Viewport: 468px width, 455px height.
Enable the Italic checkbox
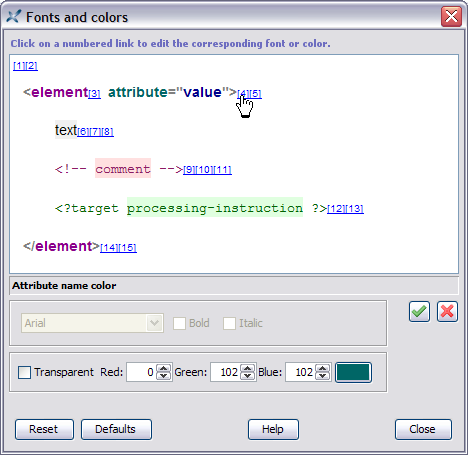click(229, 323)
